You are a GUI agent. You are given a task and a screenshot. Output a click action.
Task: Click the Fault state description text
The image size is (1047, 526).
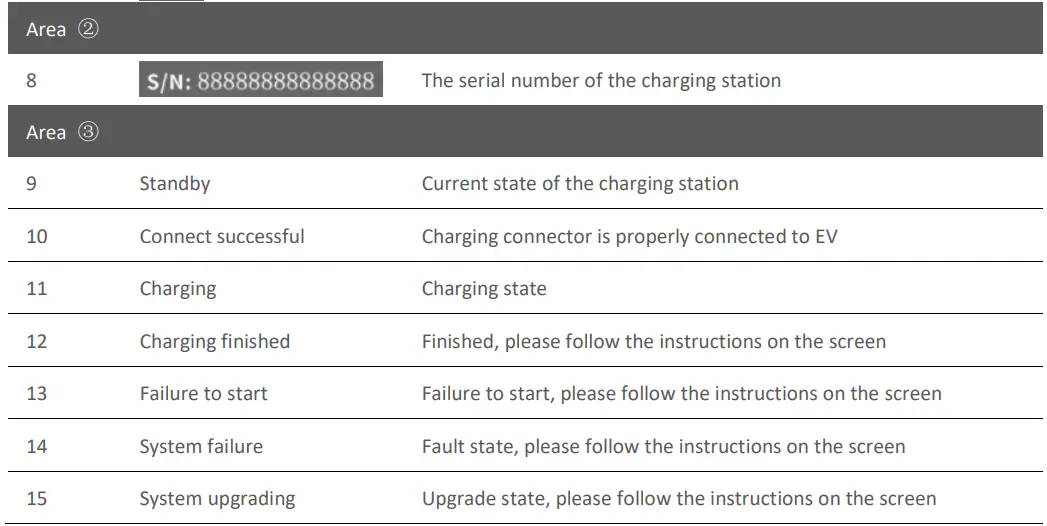point(663,446)
